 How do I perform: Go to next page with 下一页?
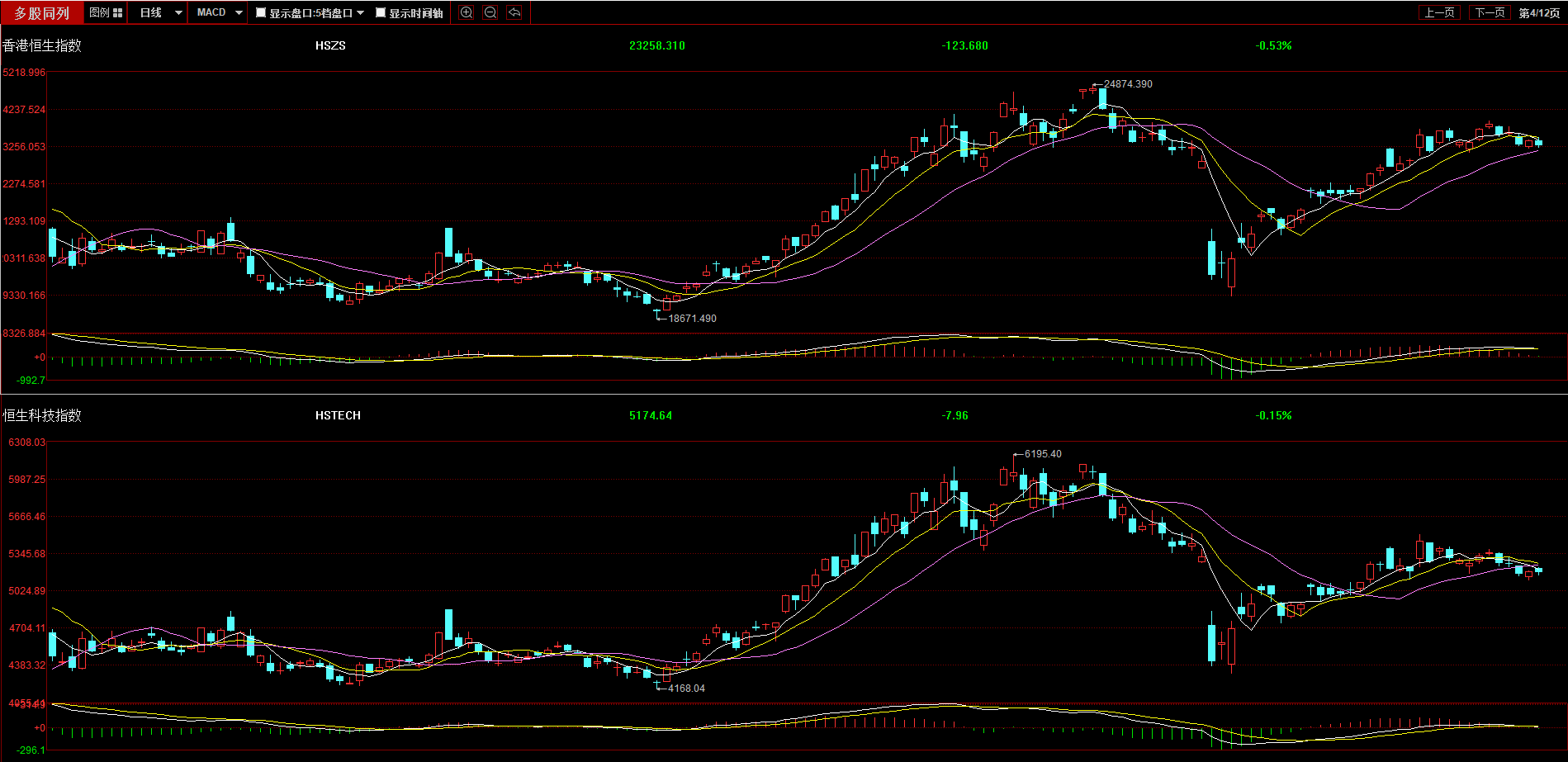pos(1490,12)
